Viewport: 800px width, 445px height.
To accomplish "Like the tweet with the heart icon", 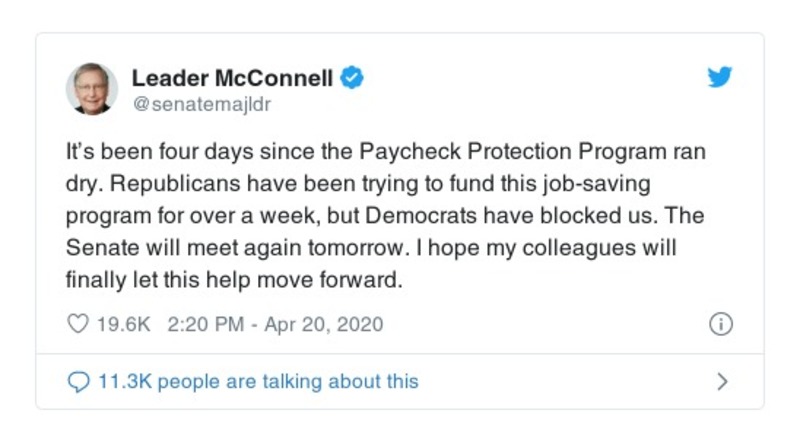I will point(77,325).
